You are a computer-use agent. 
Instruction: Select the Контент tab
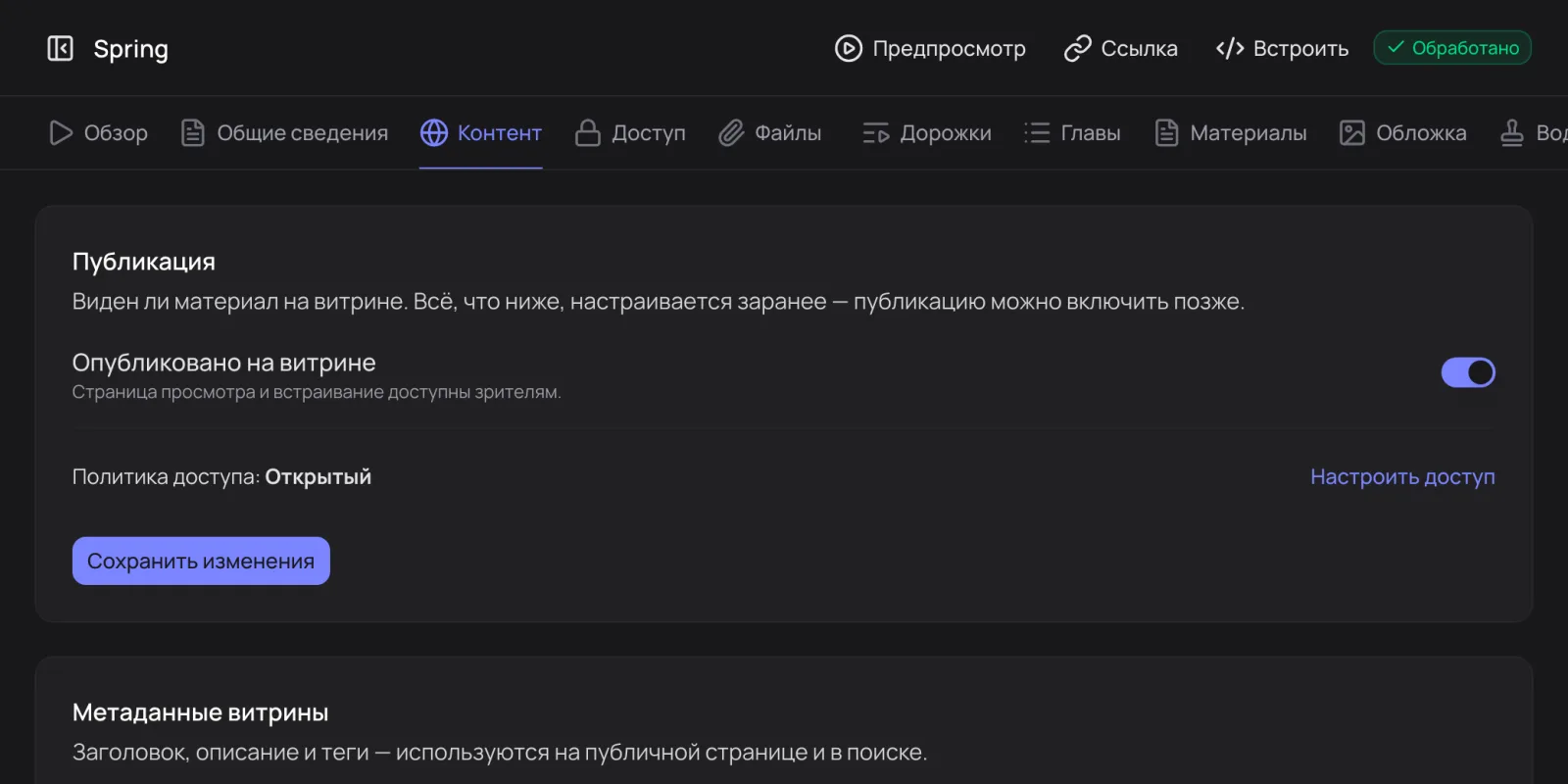(481, 132)
